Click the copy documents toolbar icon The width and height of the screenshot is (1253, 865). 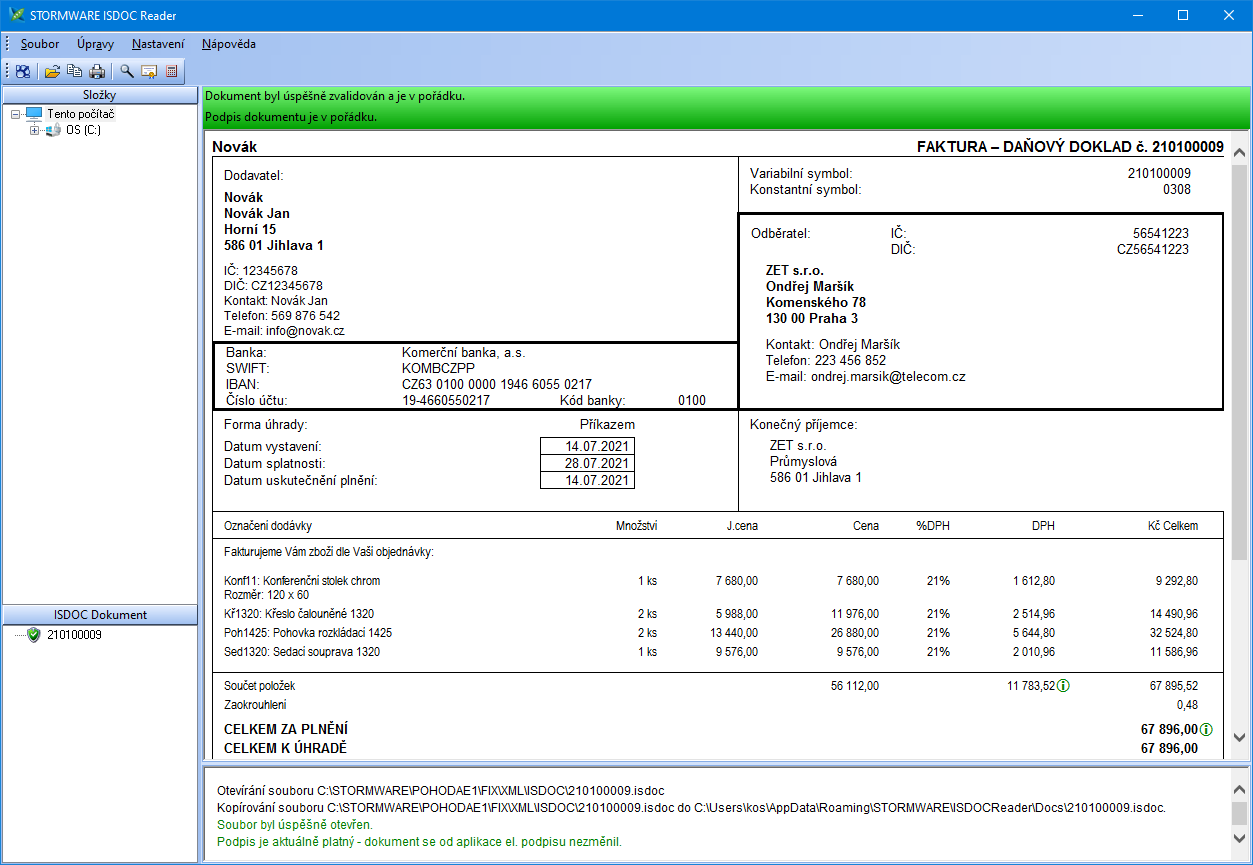(74, 71)
